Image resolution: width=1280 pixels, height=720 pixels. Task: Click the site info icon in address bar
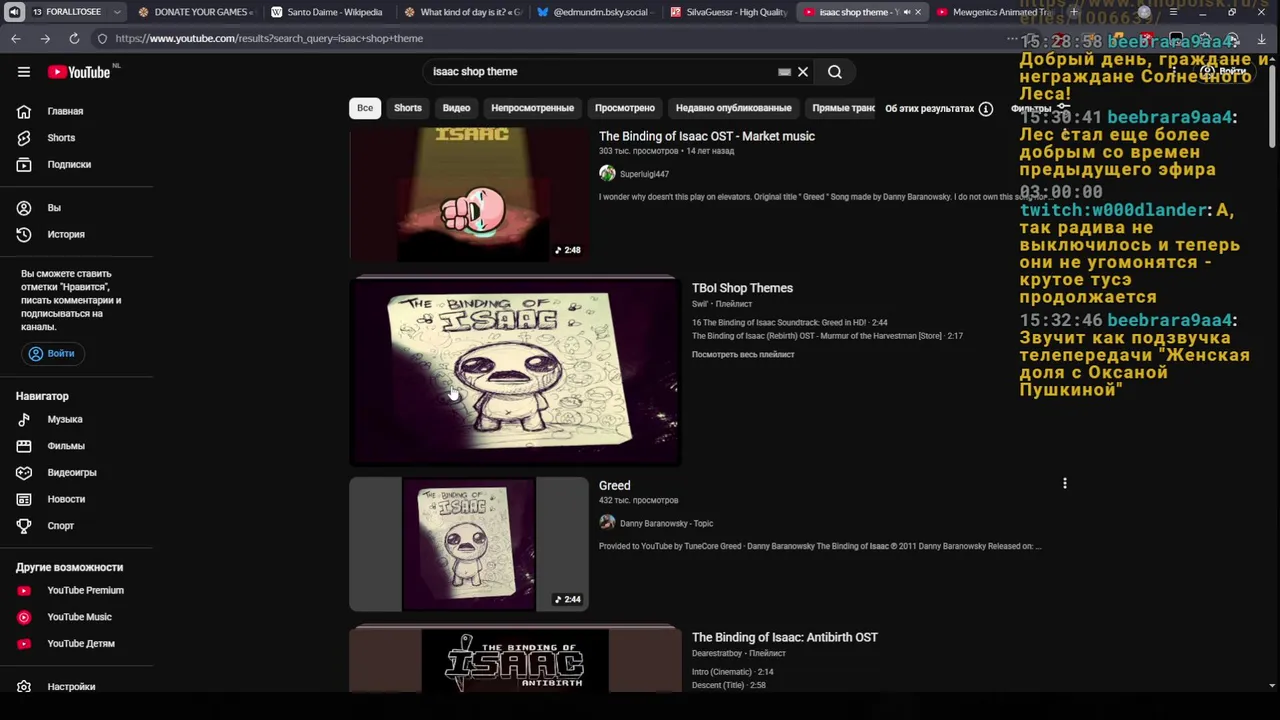tap(102, 38)
